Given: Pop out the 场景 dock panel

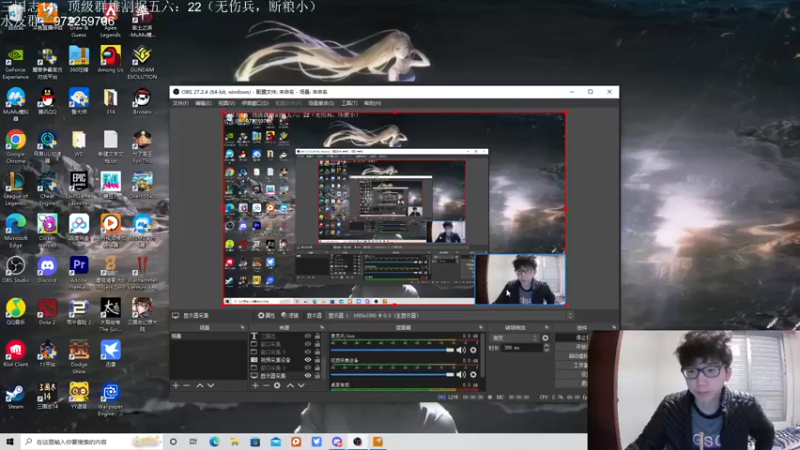Looking at the screenshot, I should click(x=242, y=328).
